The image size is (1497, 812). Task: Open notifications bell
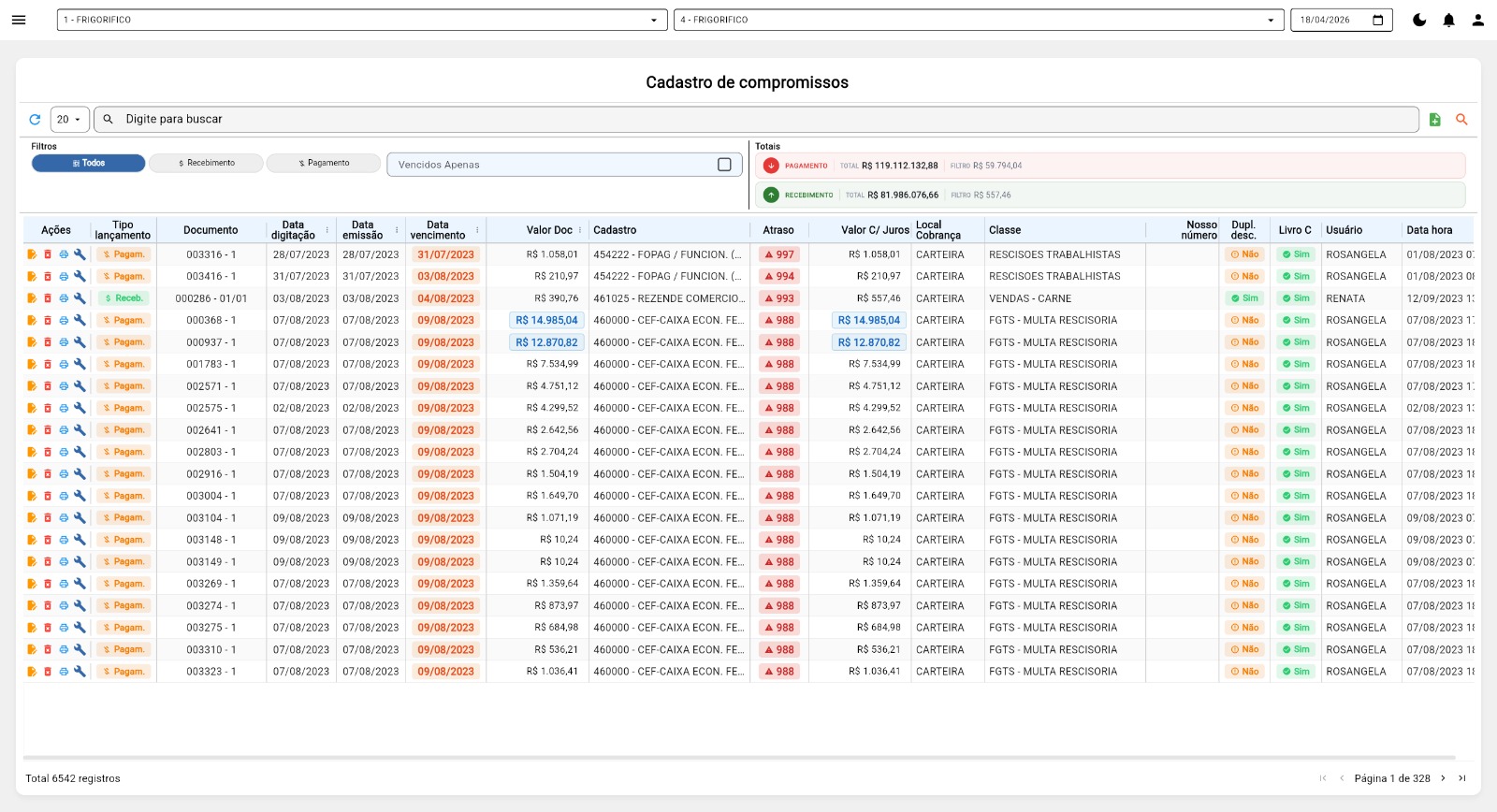click(x=1448, y=20)
